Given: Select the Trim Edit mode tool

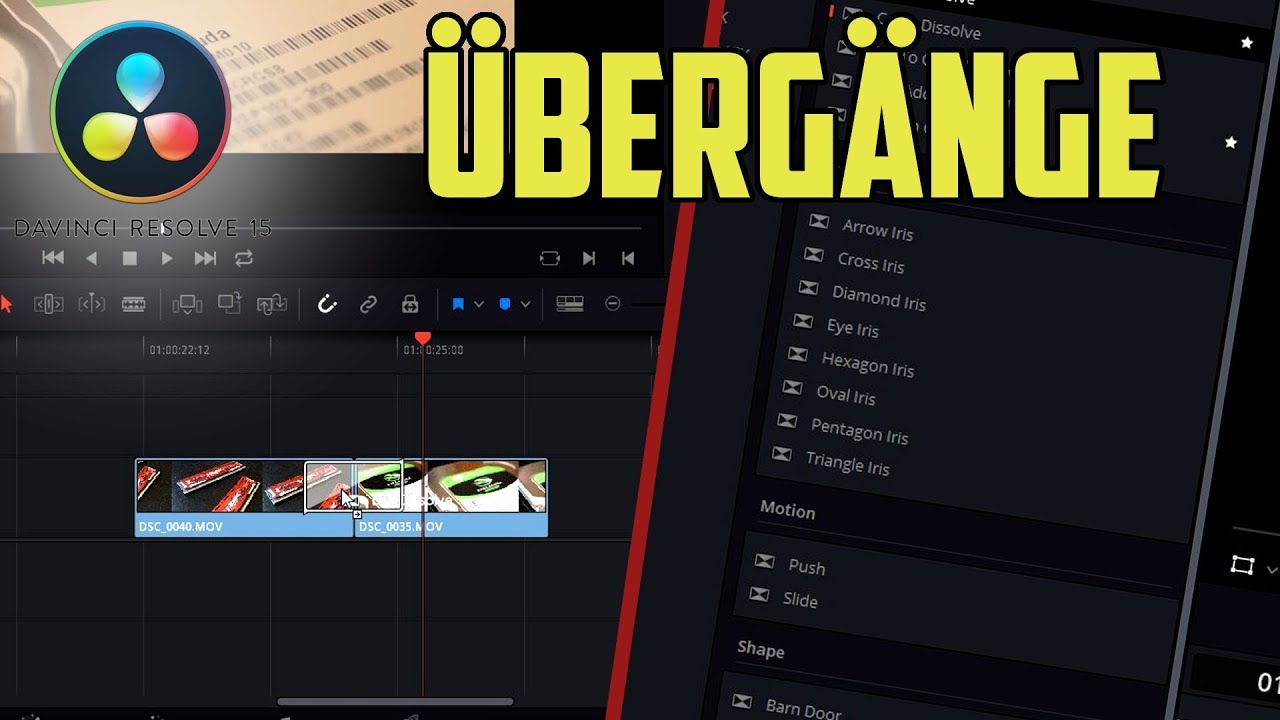Looking at the screenshot, I should pyautogui.click(x=48, y=304).
